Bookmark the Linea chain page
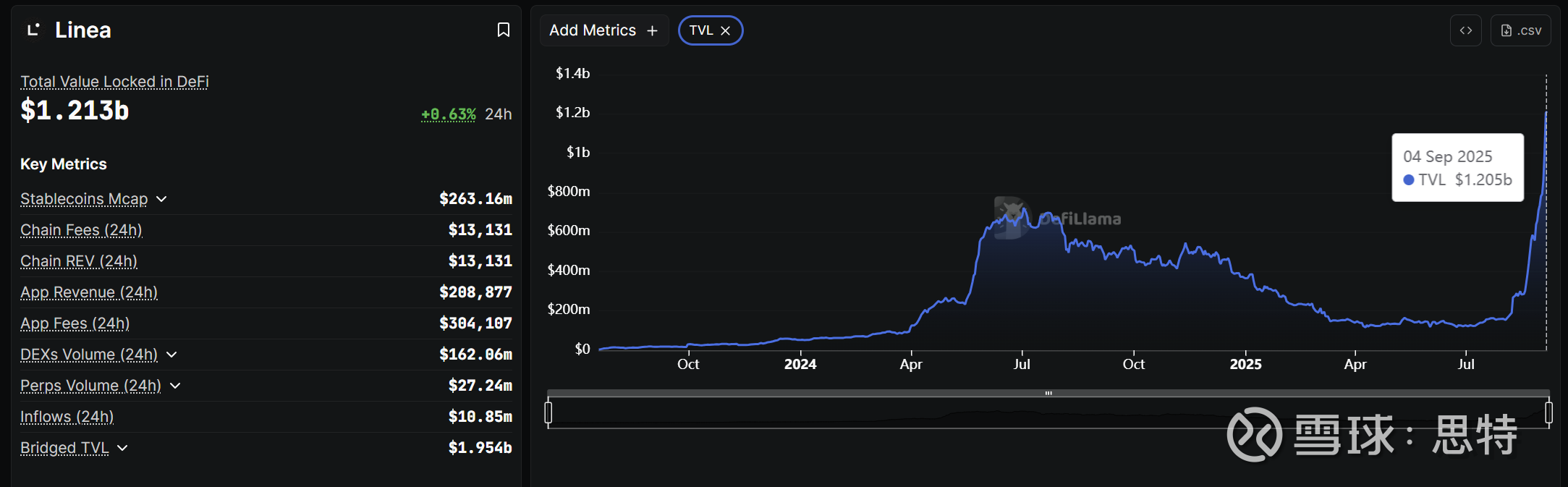Viewport: 1568px width, 487px height. tap(504, 30)
